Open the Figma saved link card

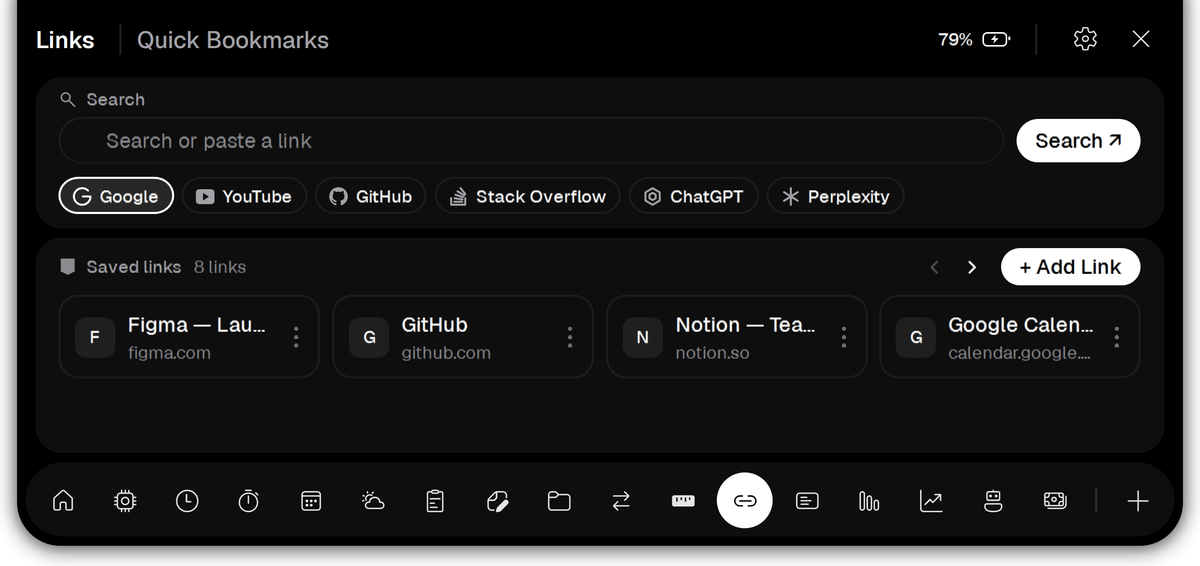coord(189,337)
